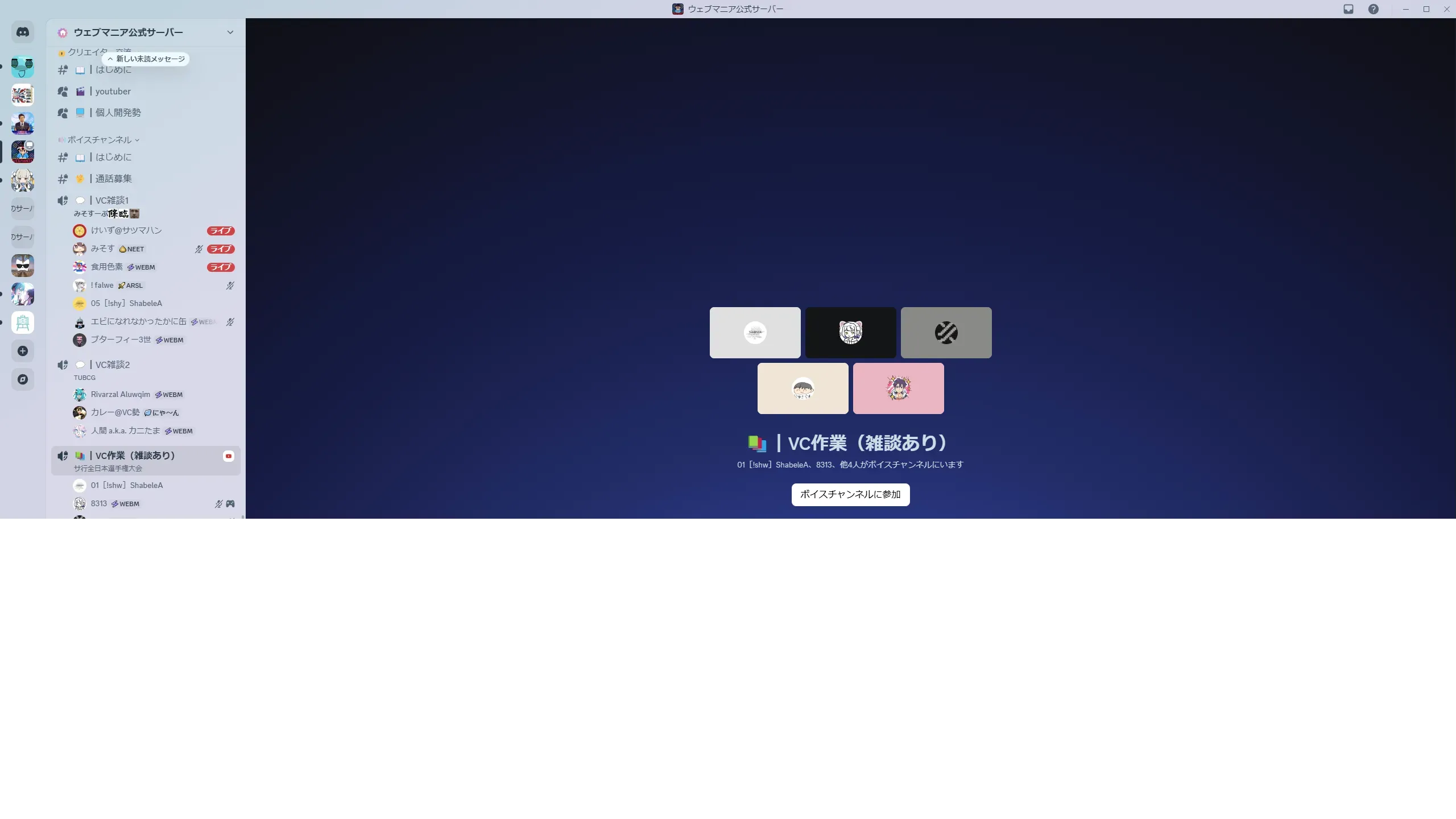Jump to 新しい未読メッセージ pill
Viewport: 1456px width, 819px height.
(146, 59)
